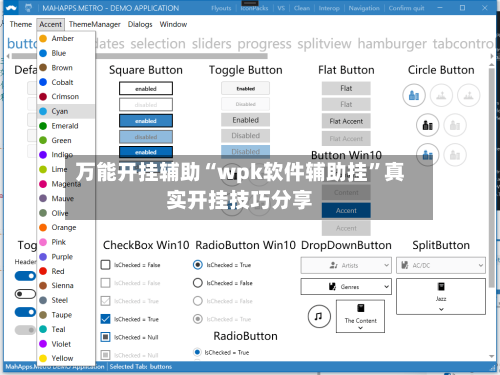The width and height of the screenshot is (500, 375).
Task: Toggle the IsChecked = Null checkbox
Action: coord(105,337)
